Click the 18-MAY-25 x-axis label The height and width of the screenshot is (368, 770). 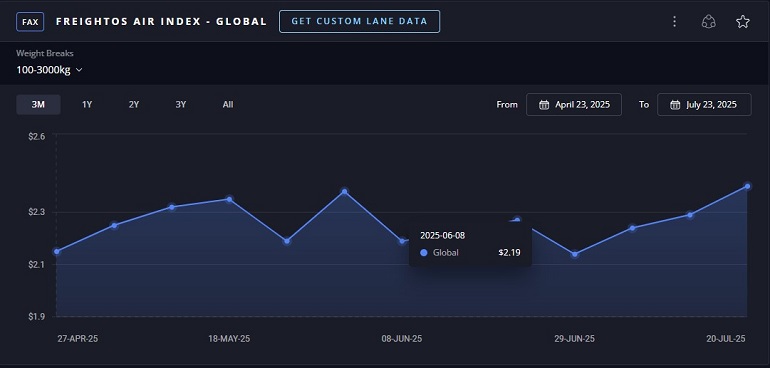tap(229, 339)
